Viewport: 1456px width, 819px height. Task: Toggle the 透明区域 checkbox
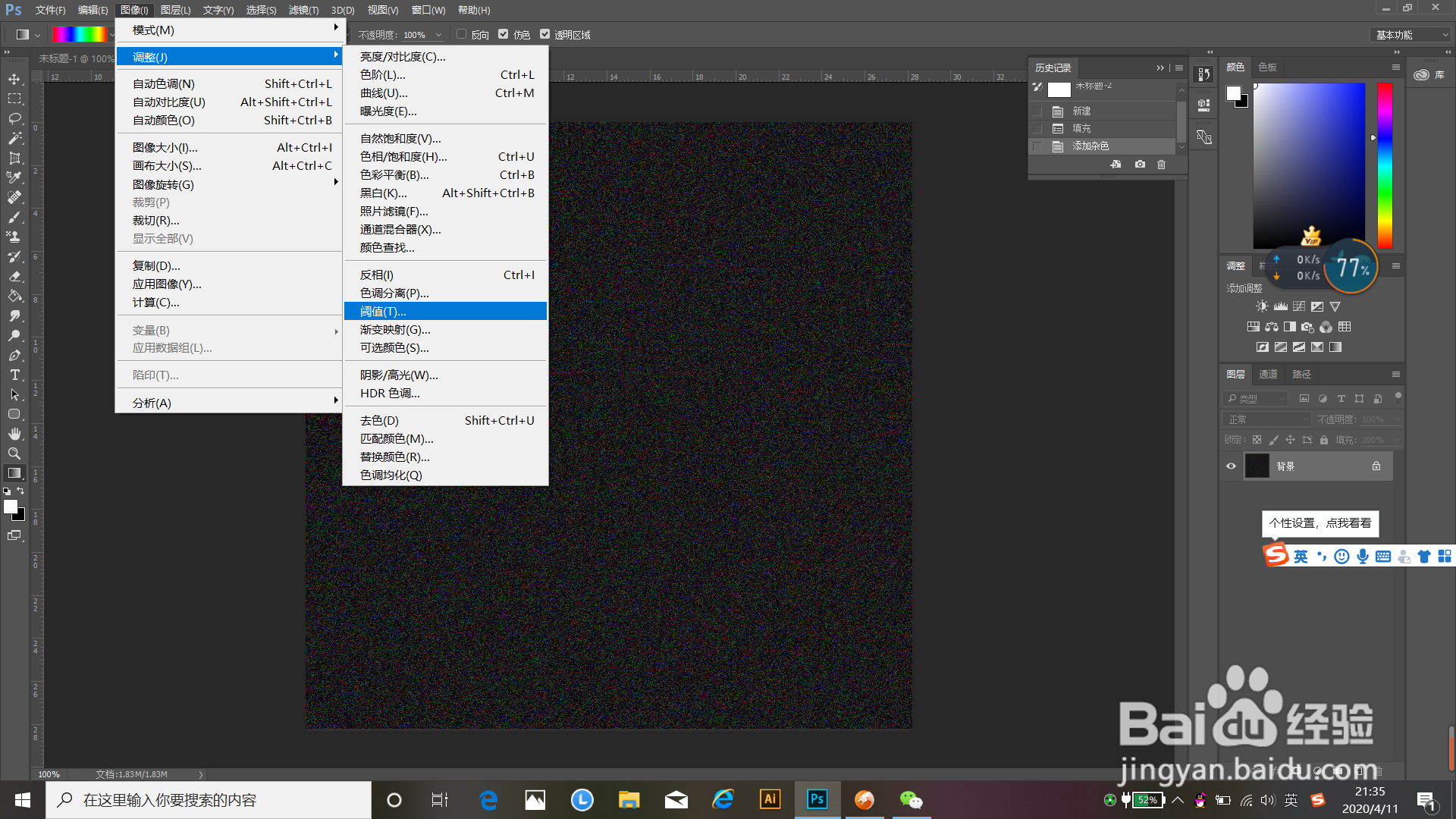point(544,34)
